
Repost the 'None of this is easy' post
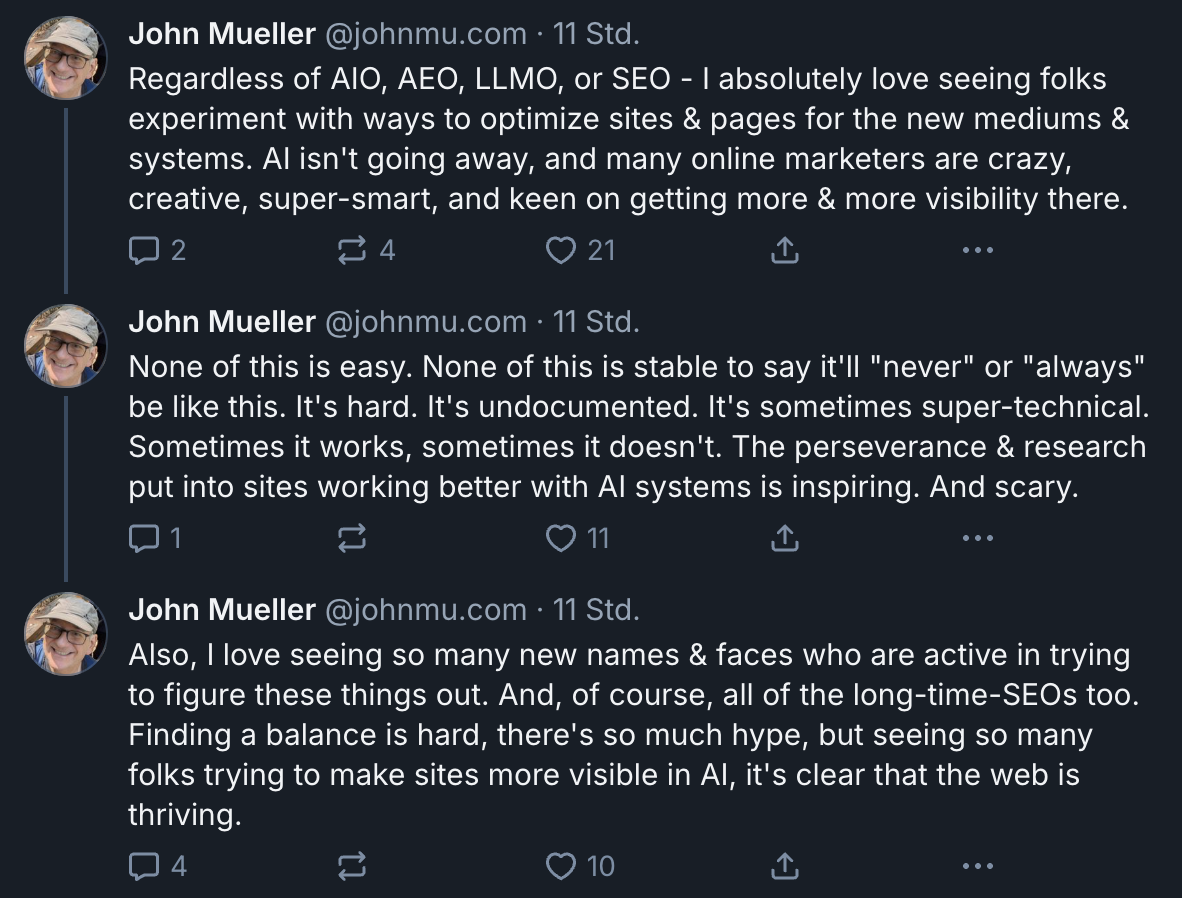tap(352, 539)
